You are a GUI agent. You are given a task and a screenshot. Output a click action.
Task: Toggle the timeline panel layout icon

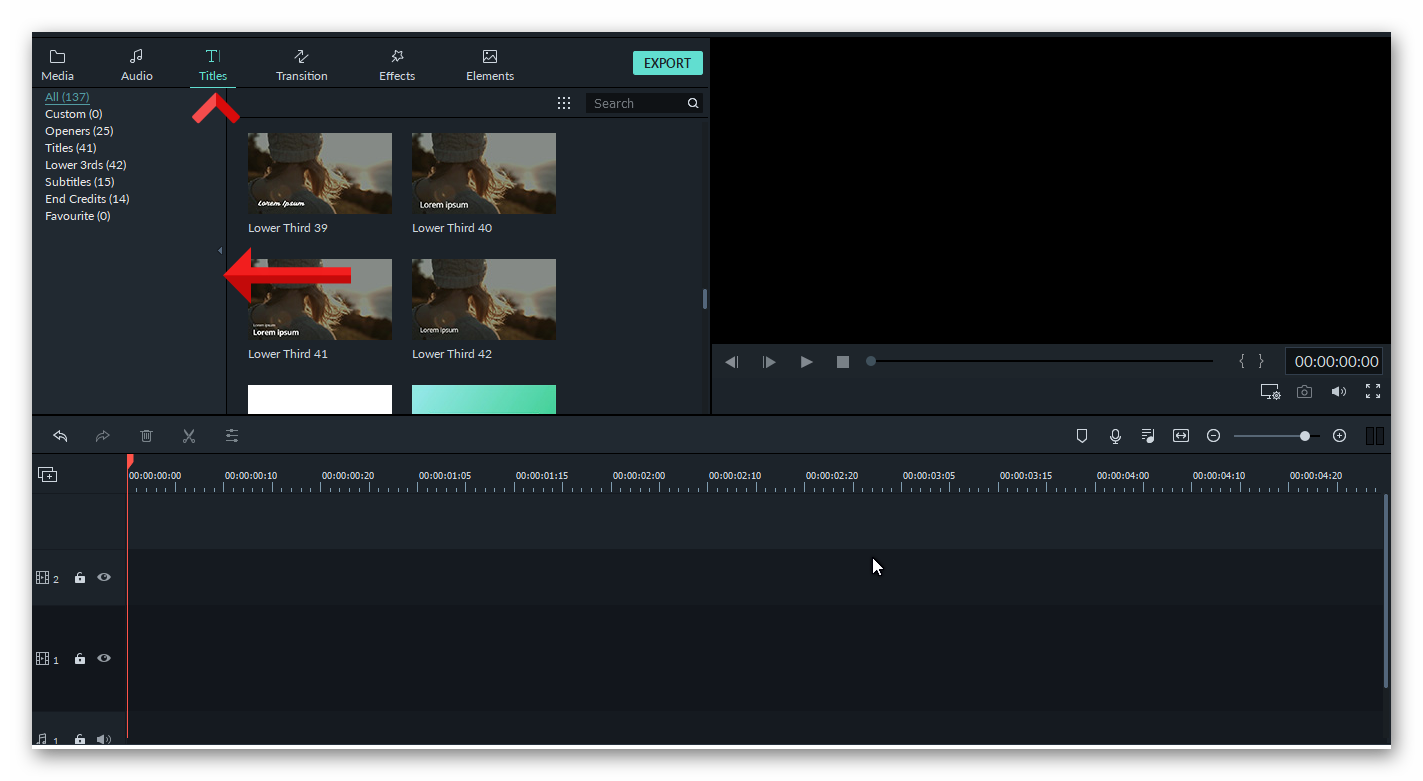tap(1374, 436)
